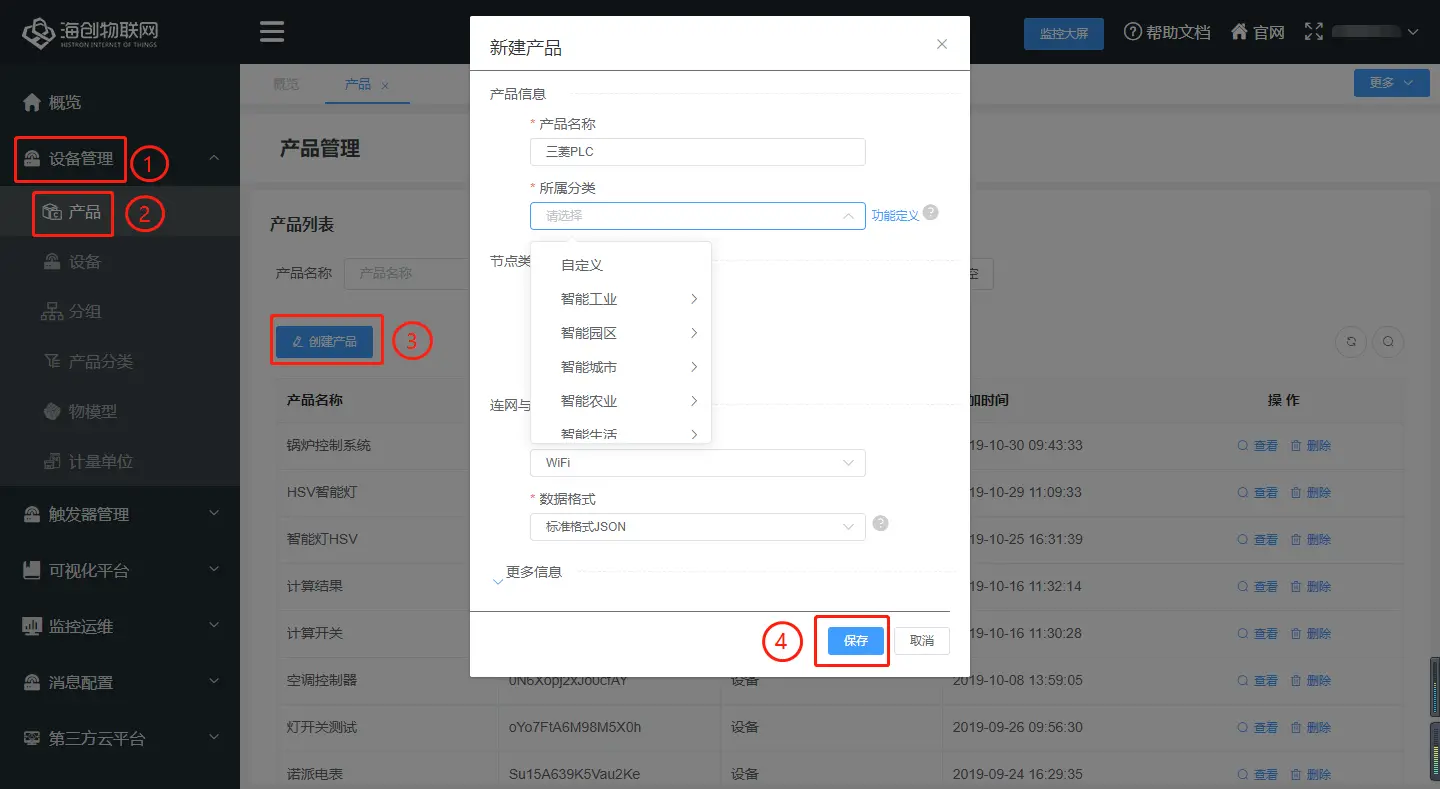
Task: View the 2019-10-08 13:59:05 row
Action: tap(1258, 681)
